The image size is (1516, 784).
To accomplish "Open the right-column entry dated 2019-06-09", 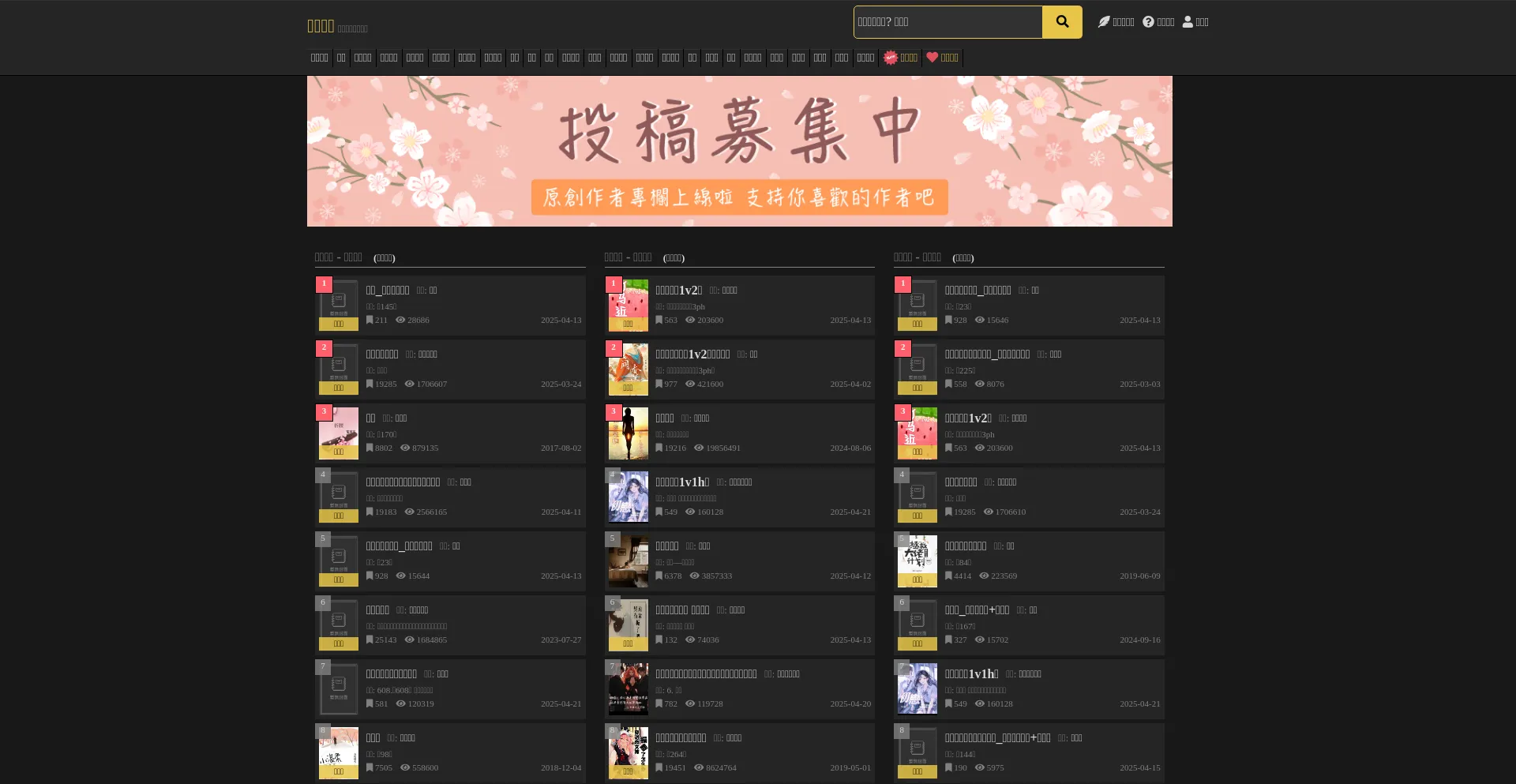I will (x=965, y=546).
